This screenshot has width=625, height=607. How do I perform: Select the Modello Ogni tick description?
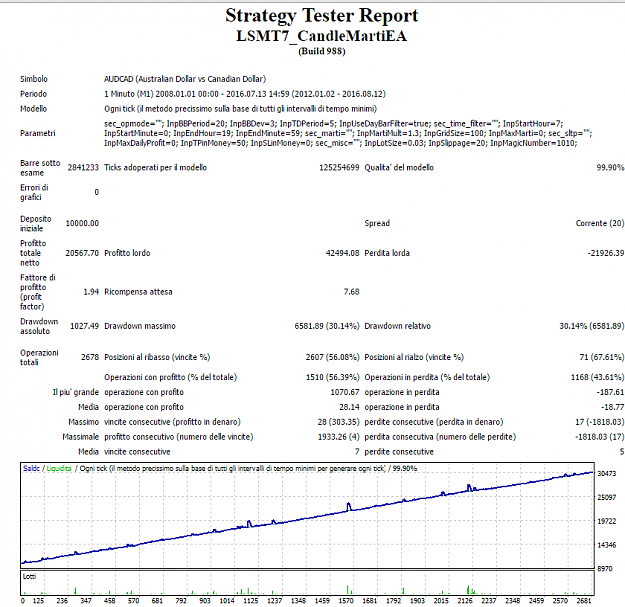click(240, 109)
